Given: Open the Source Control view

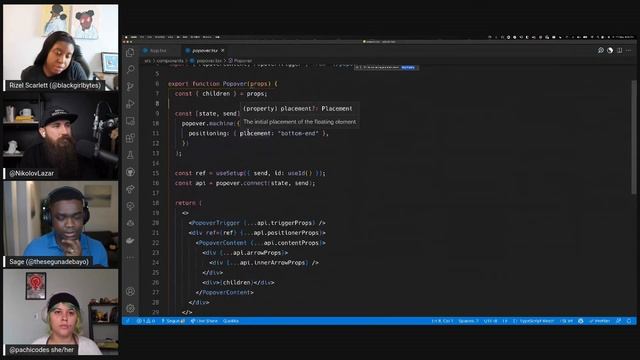Looking at the screenshot, I should 130,86.
